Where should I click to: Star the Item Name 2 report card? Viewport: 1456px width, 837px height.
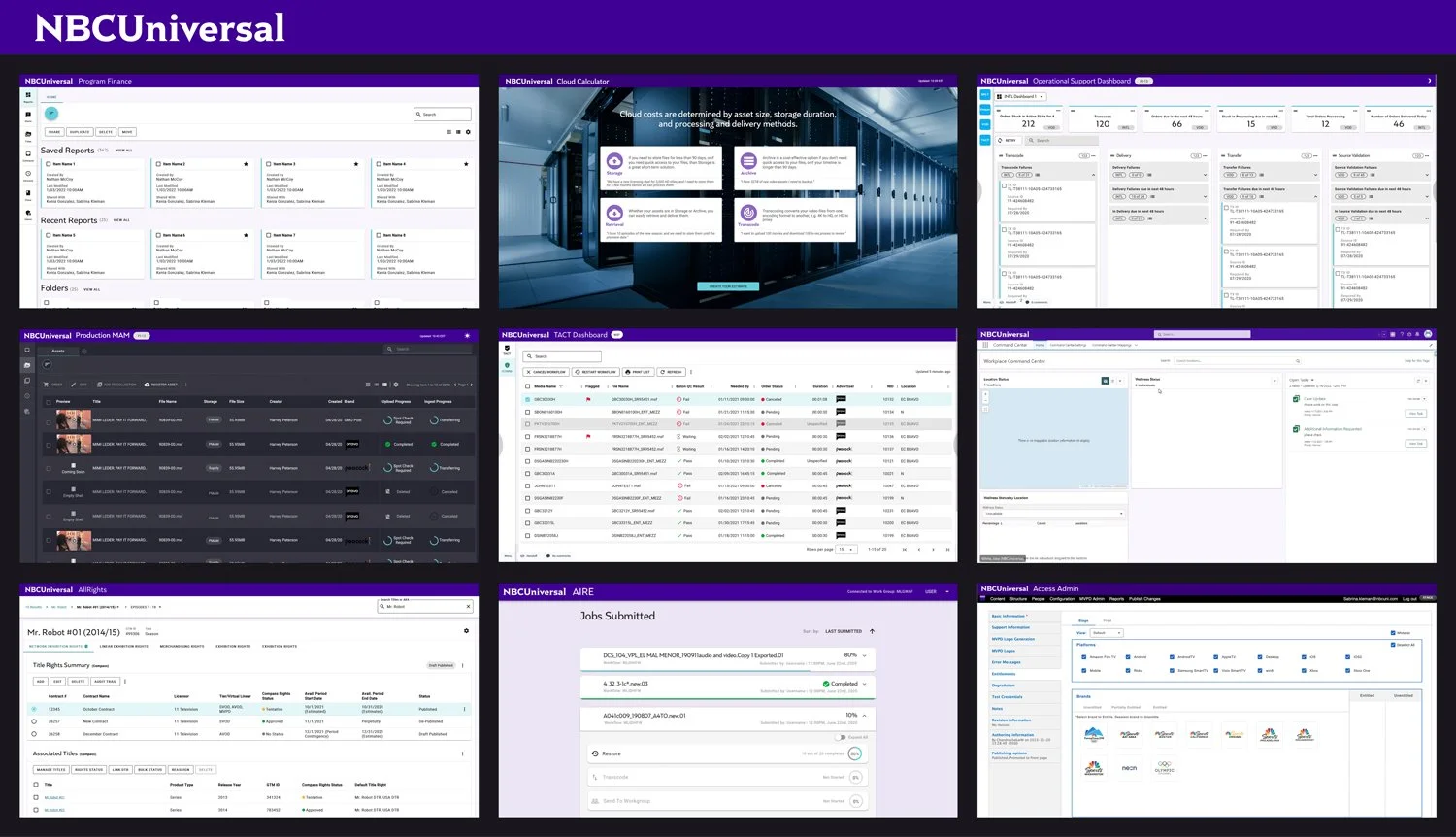(x=246, y=164)
